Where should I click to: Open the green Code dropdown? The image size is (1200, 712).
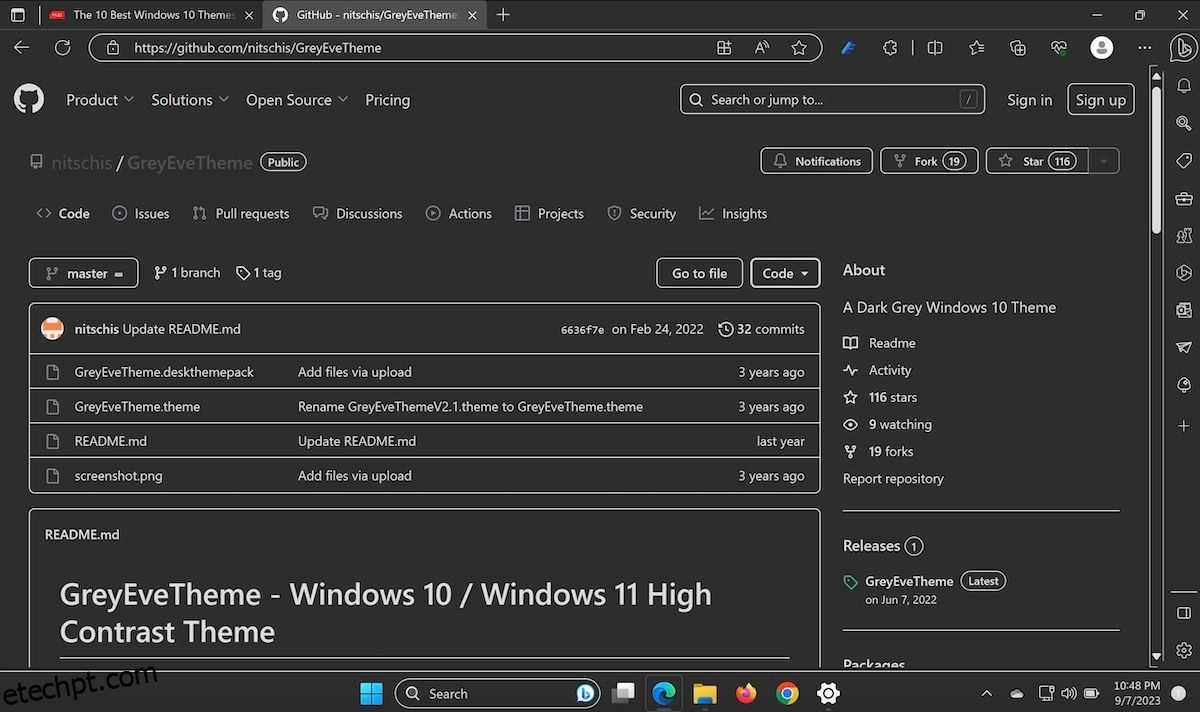785,272
